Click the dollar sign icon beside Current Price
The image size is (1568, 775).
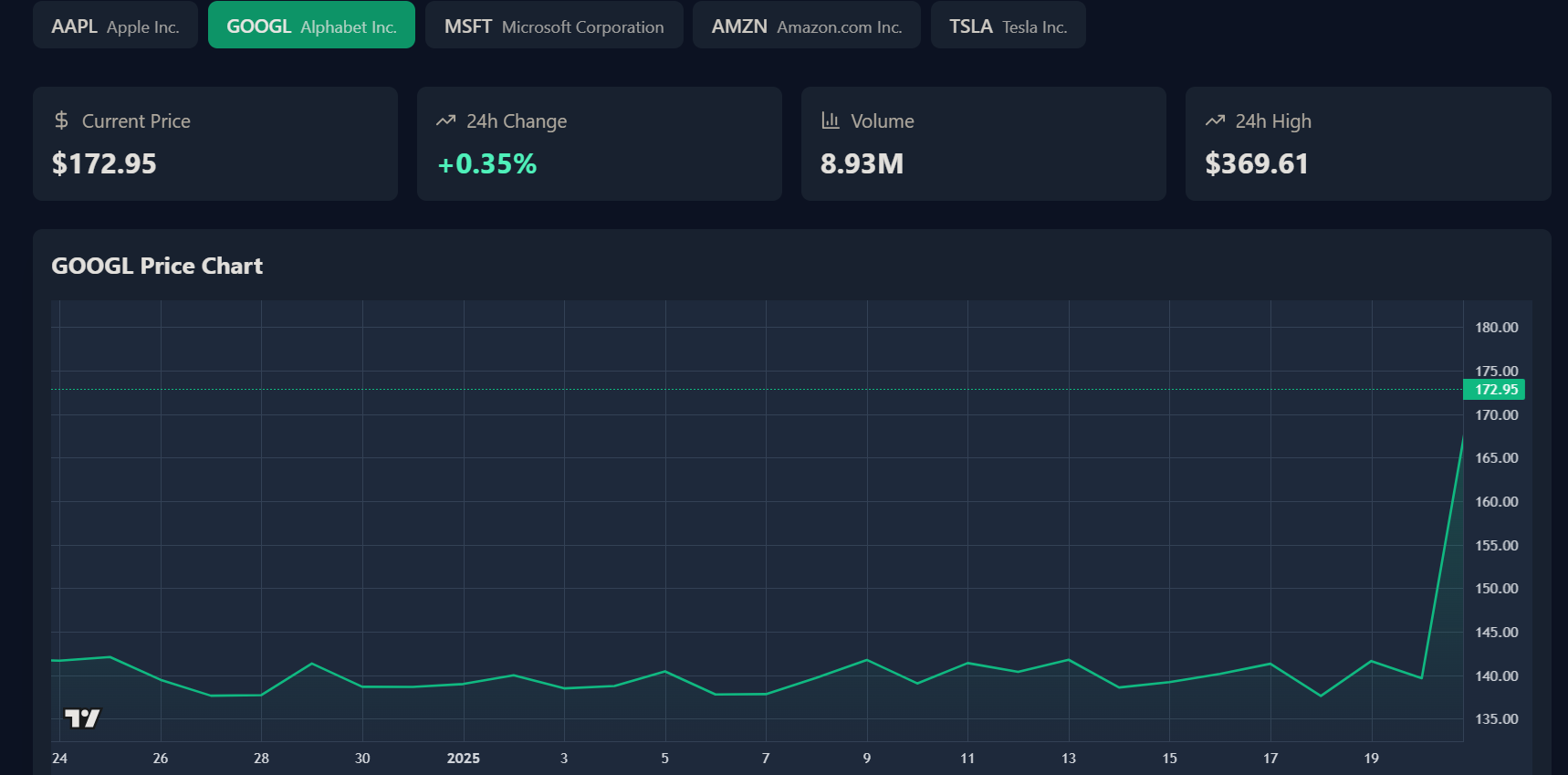pyautogui.click(x=61, y=120)
